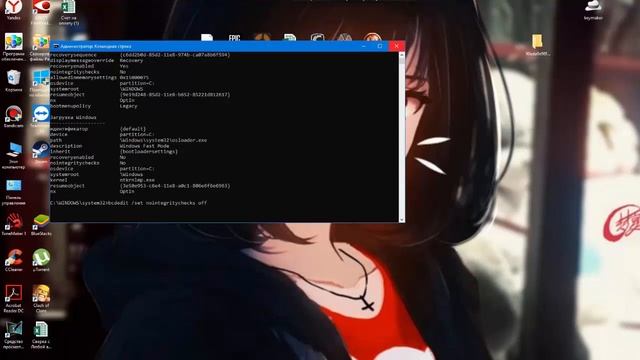The image size is (640, 360).
Task: Launch the Bandicam desktop shortcut
Action: coord(13,116)
